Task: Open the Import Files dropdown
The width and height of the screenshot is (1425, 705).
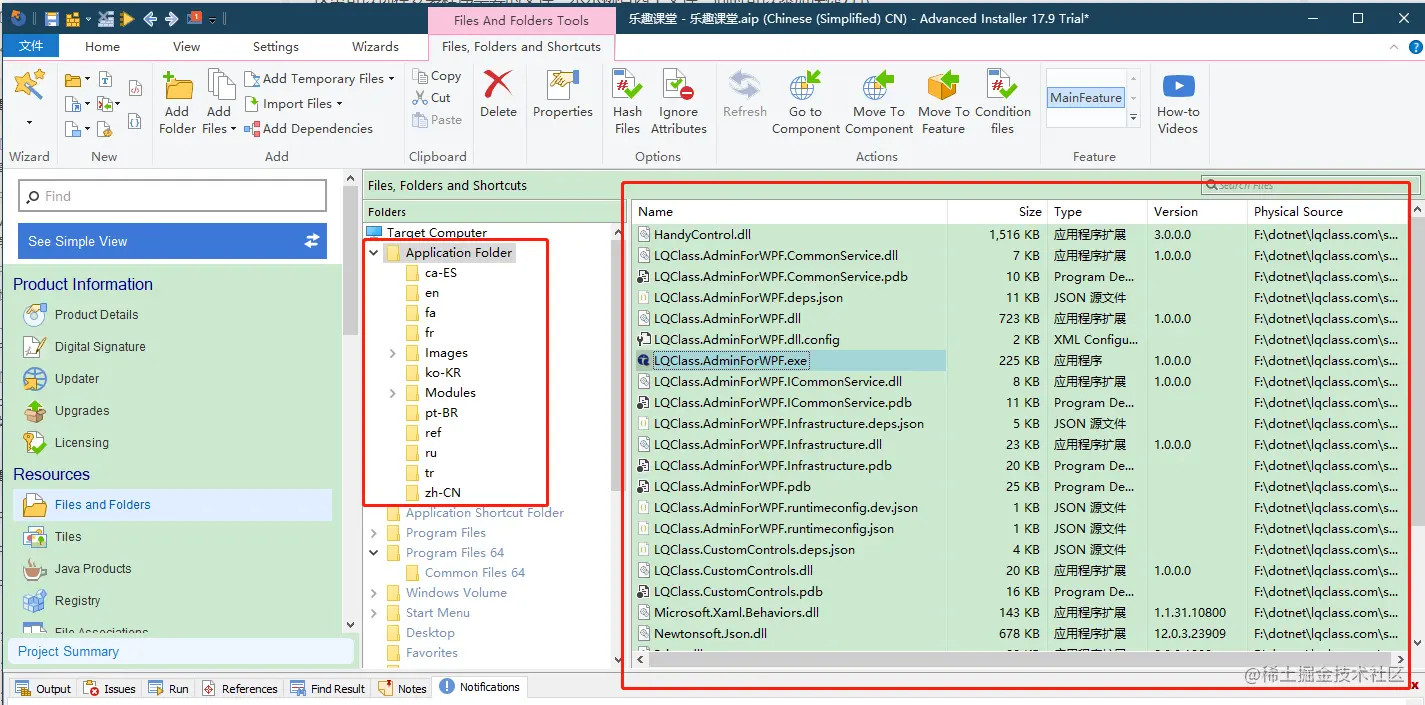Action: [339, 104]
